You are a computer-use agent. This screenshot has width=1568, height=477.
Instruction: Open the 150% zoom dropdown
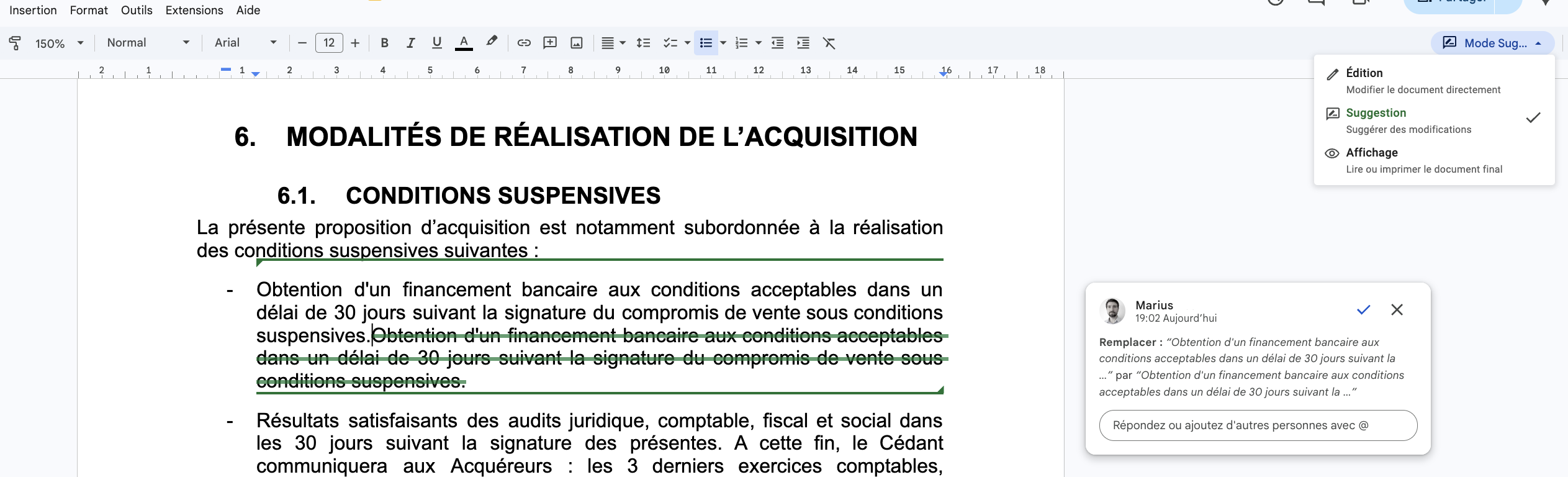coord(59,43)
